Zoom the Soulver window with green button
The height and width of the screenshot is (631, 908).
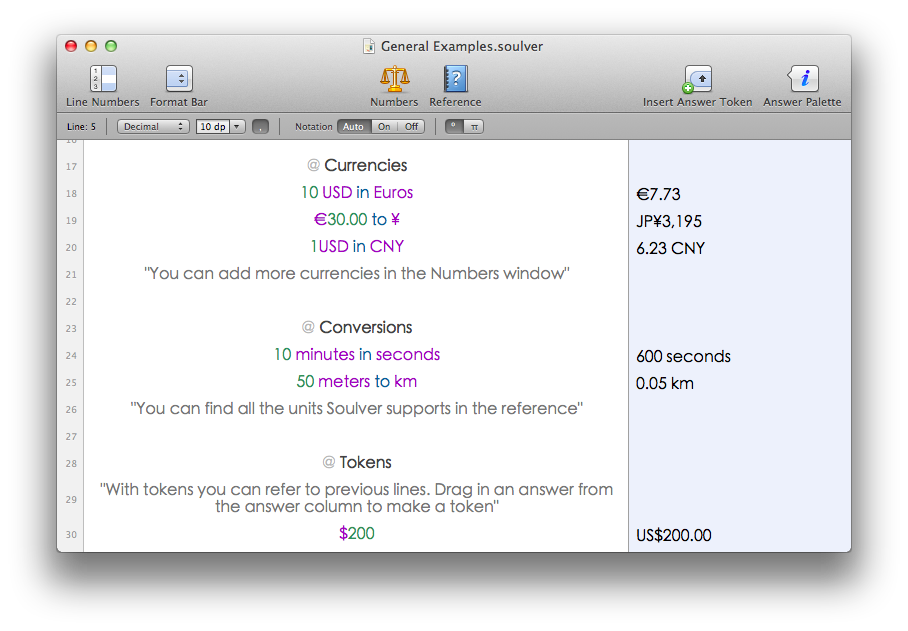[111, 46]
